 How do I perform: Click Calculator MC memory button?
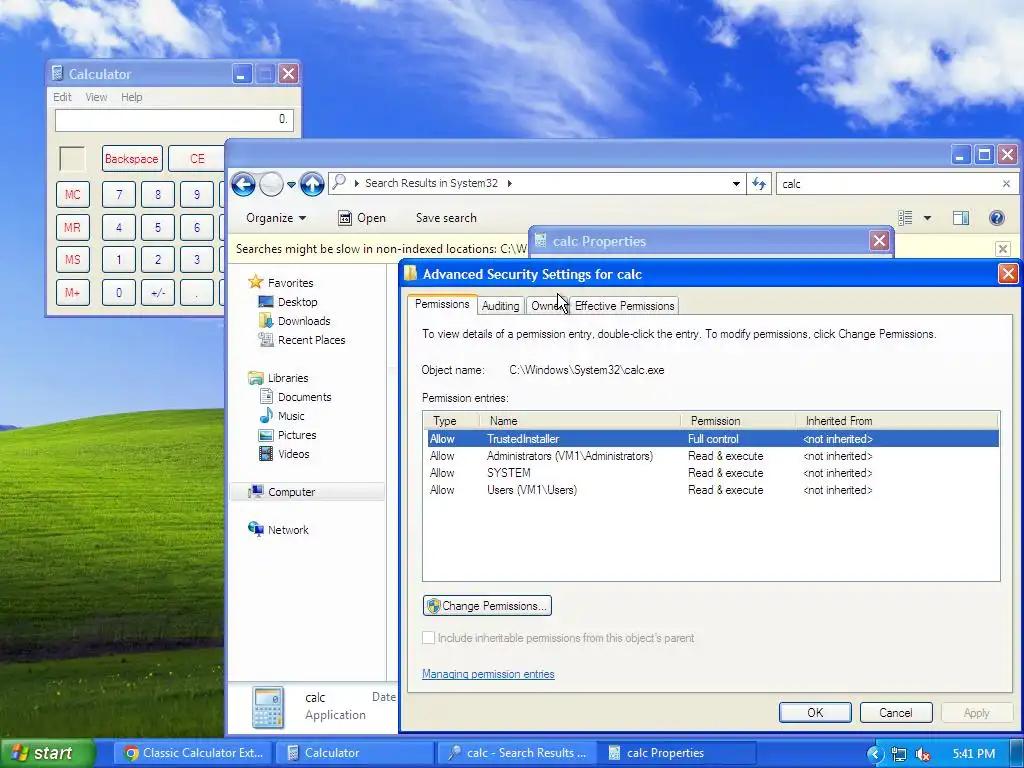pyautogui.click(x=72, y=195)
